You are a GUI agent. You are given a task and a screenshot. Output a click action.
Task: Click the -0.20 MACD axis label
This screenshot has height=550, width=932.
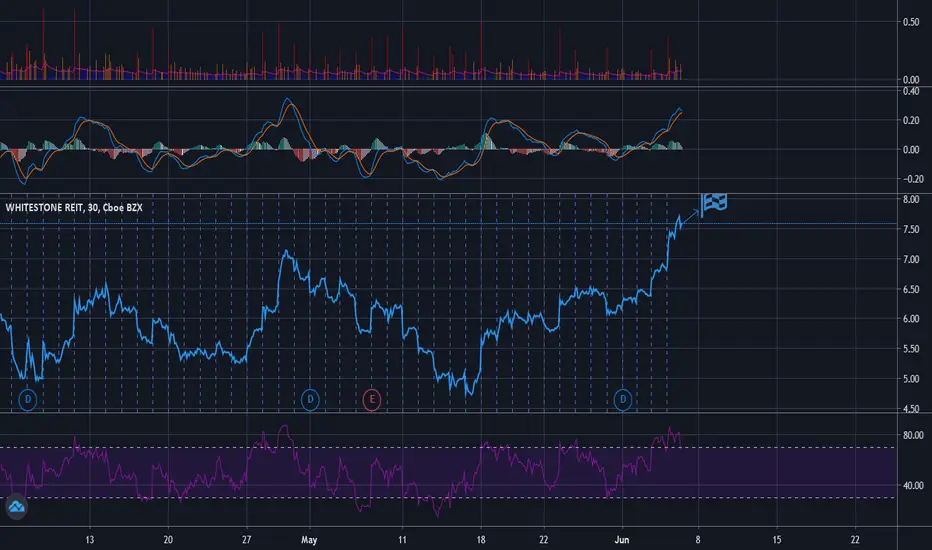click(913, 179)
